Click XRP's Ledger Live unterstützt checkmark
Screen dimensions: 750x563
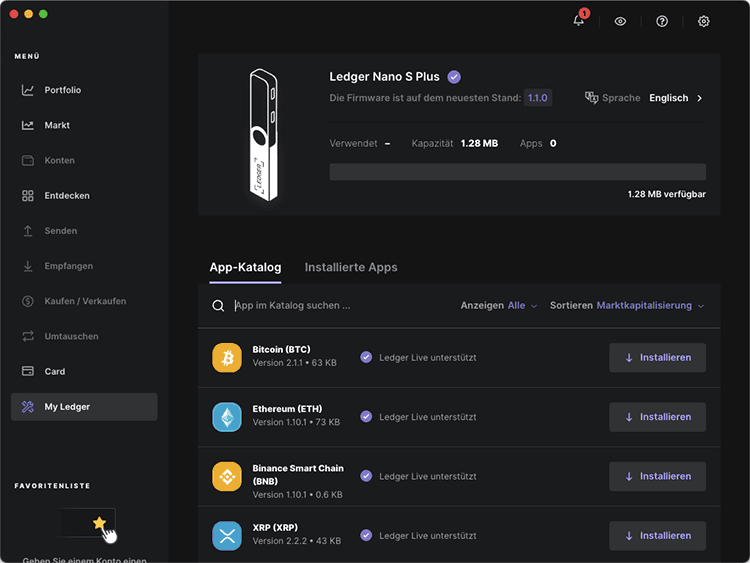click(366, 535)
